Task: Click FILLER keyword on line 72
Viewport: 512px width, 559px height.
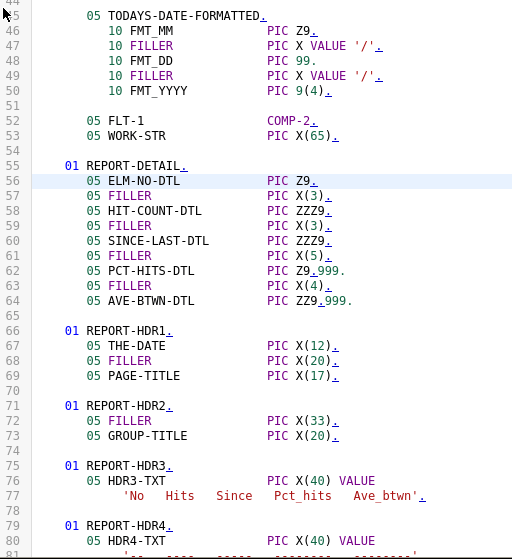Action: tap(130, 421)
